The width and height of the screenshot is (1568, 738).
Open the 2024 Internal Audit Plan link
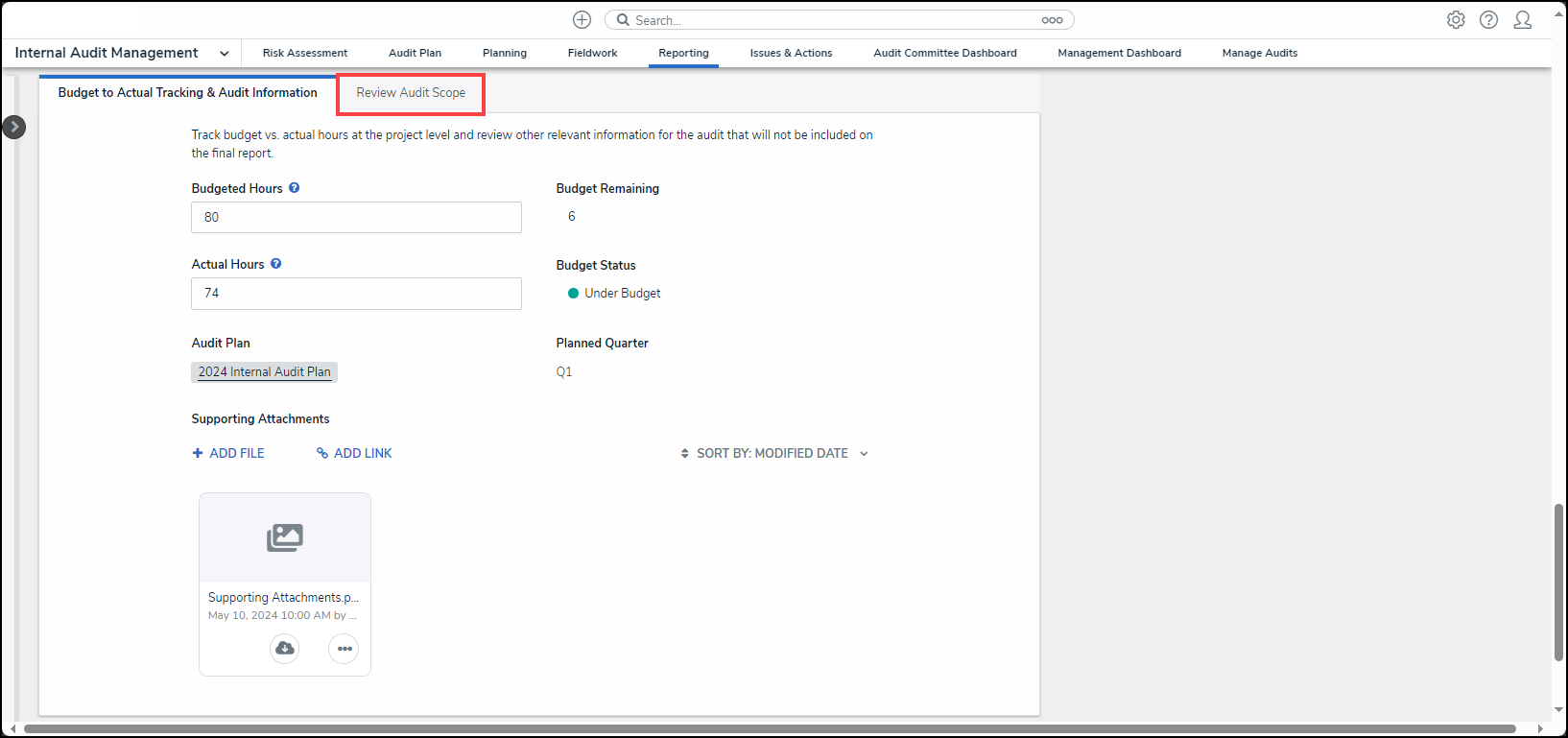tap(264, 372)
